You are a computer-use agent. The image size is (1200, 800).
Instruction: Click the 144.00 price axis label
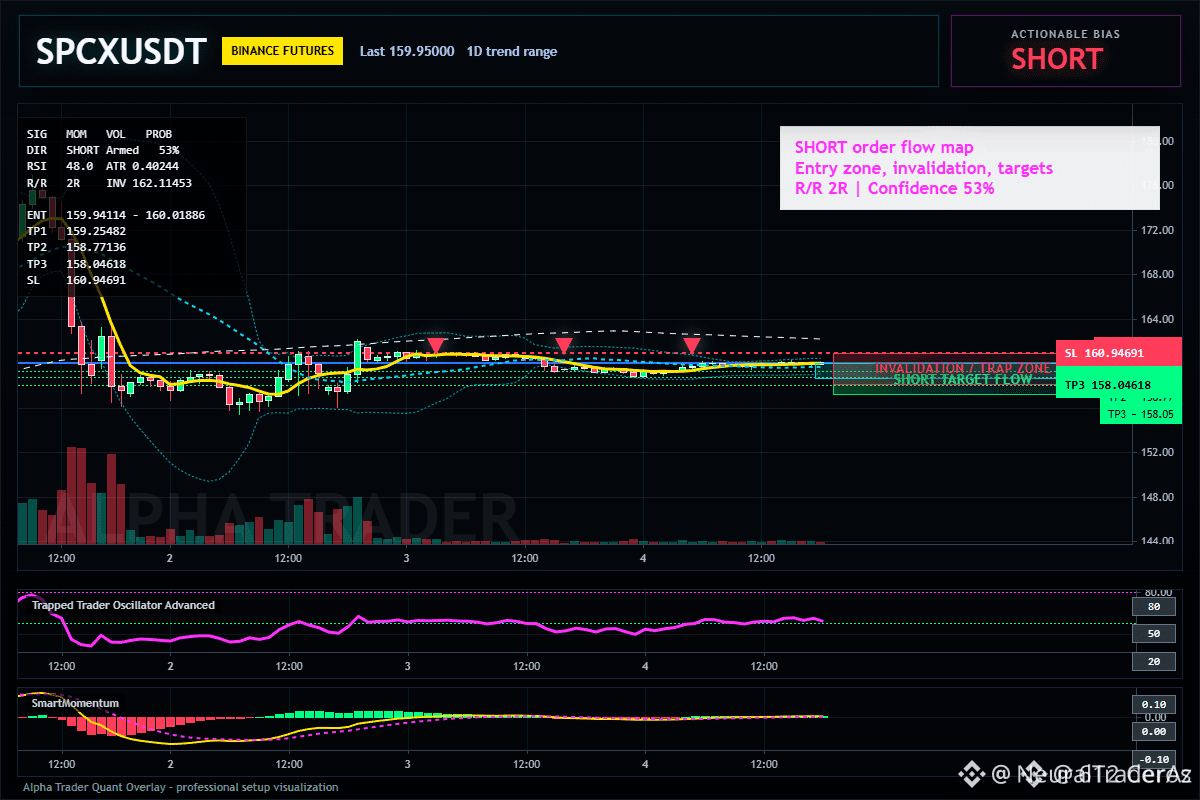[x=1158, y=541]
